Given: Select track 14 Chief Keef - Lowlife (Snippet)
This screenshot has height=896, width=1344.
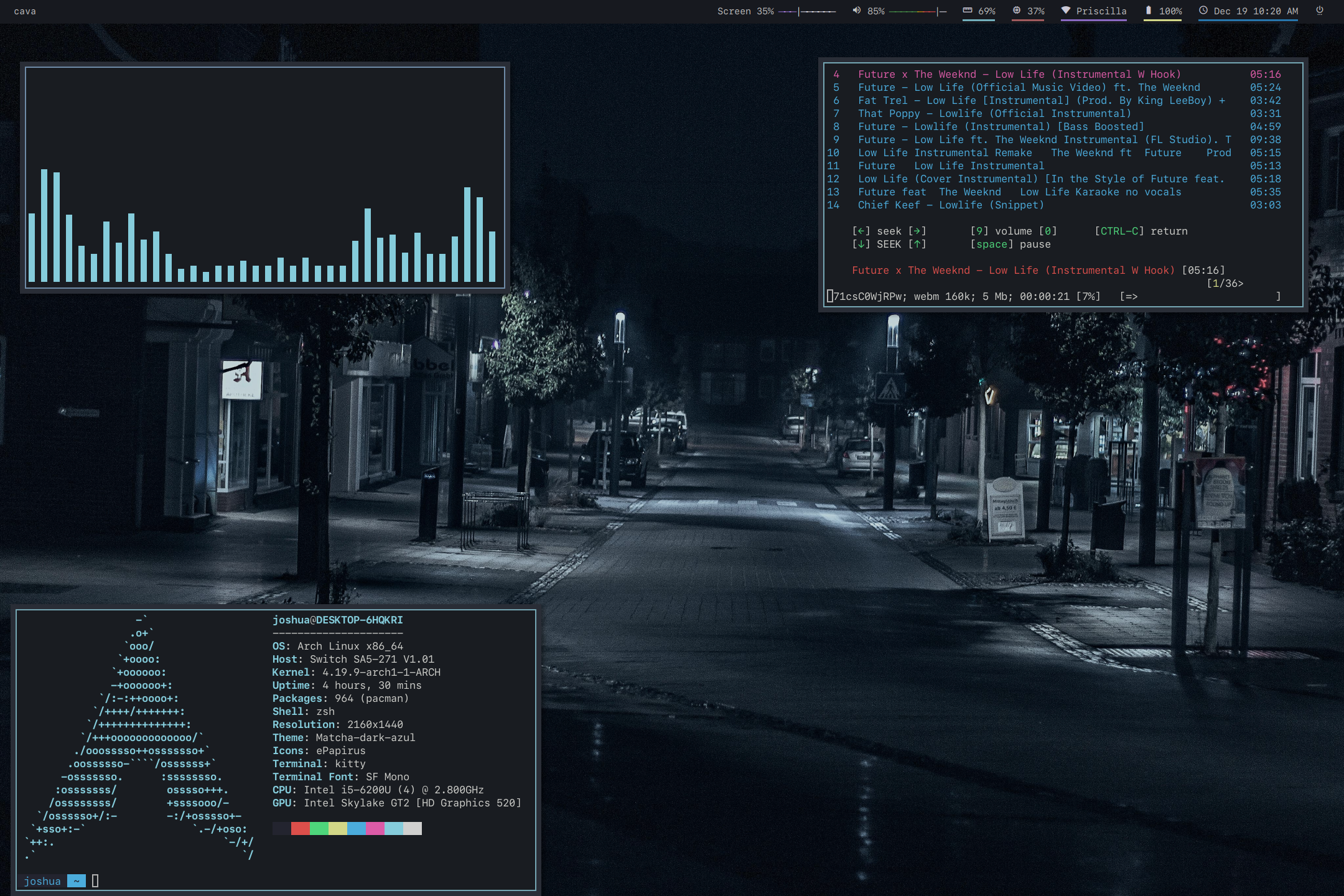Looking at the screenshot, I should click(x=1054, y=205).
